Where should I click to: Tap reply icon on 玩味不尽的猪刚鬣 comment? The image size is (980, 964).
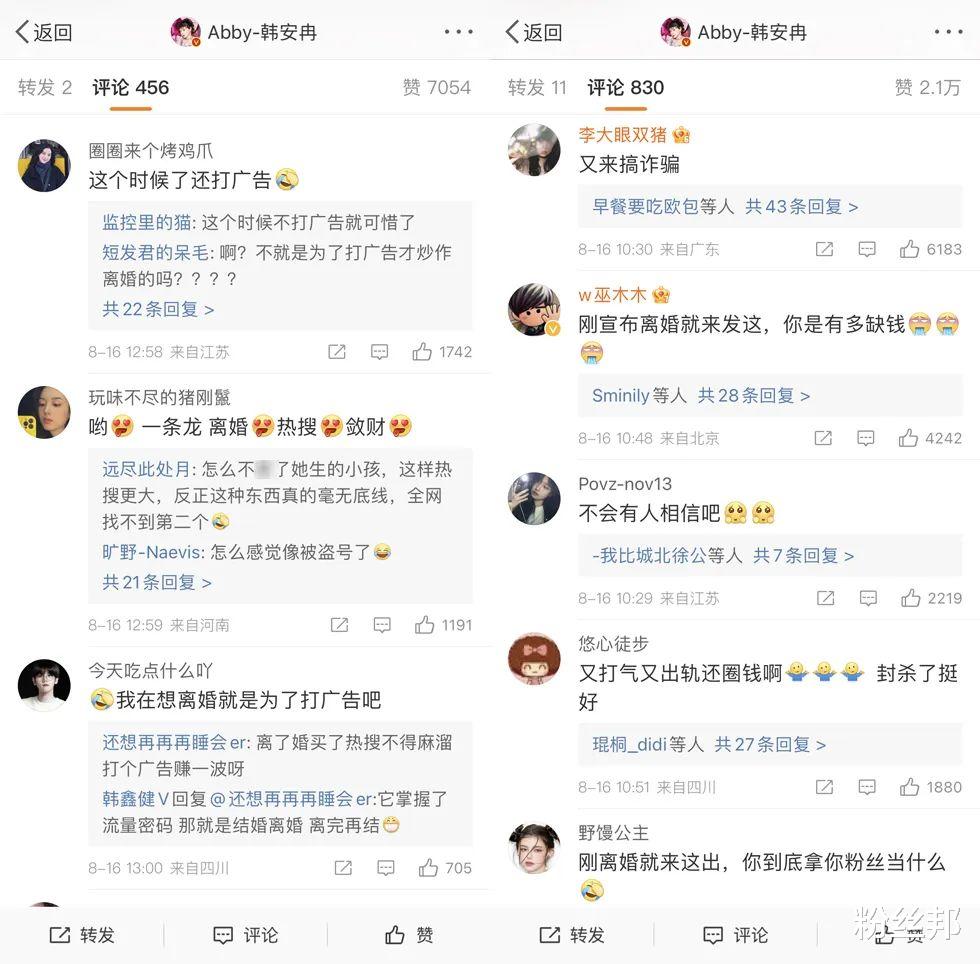click(382, 625)
